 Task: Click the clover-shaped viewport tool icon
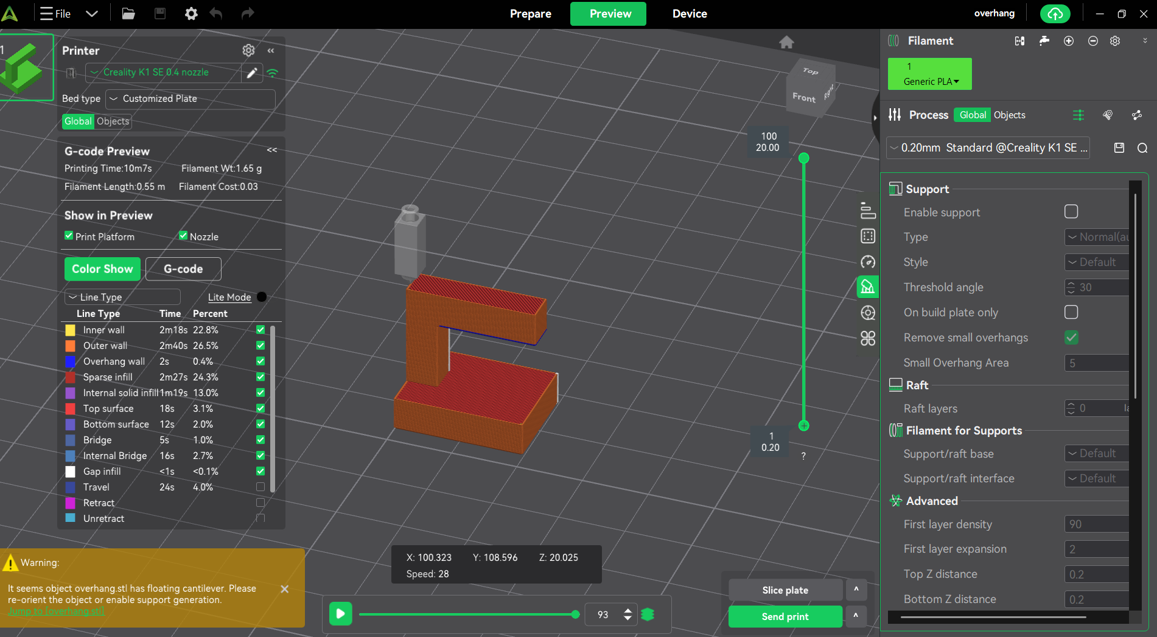tap(868, 338)
